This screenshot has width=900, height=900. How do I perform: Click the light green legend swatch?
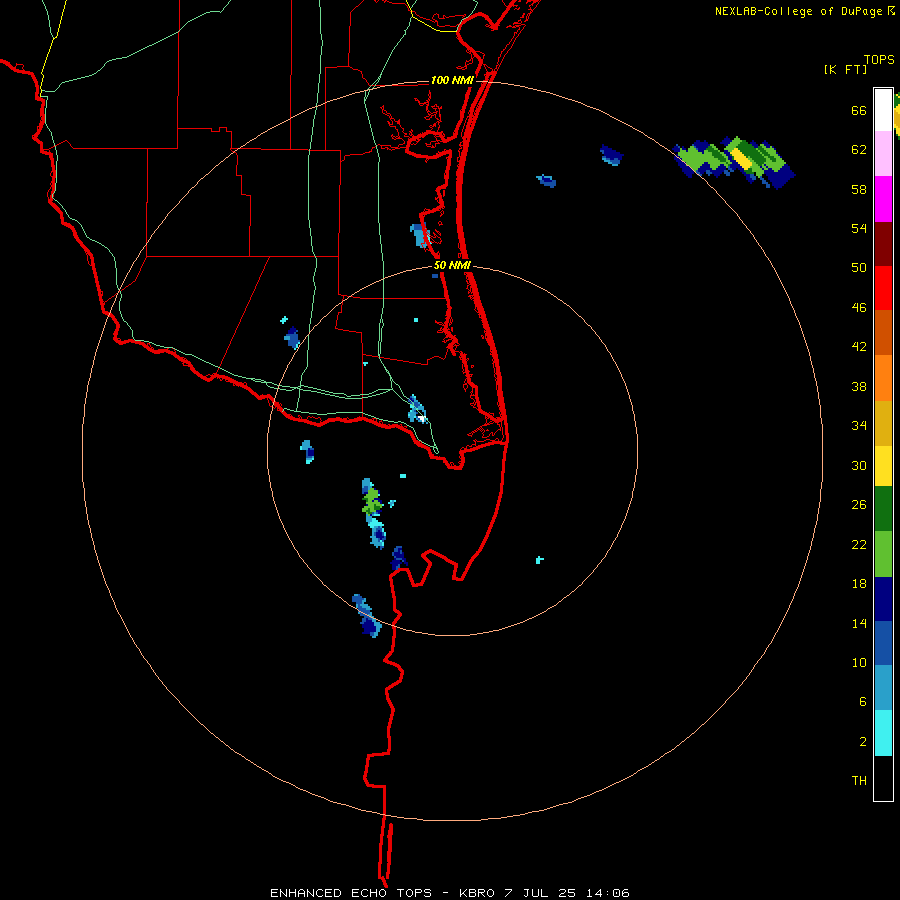[x=883, y=554]
